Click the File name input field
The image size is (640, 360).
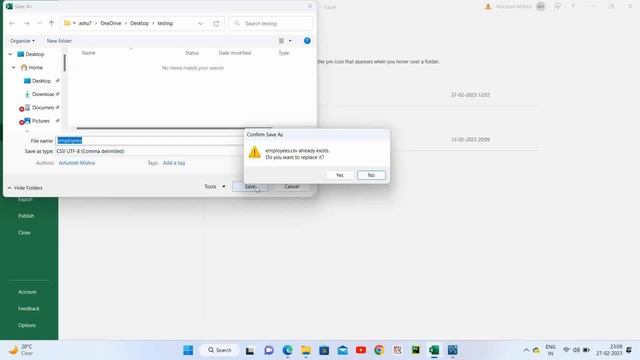(149, 140)
